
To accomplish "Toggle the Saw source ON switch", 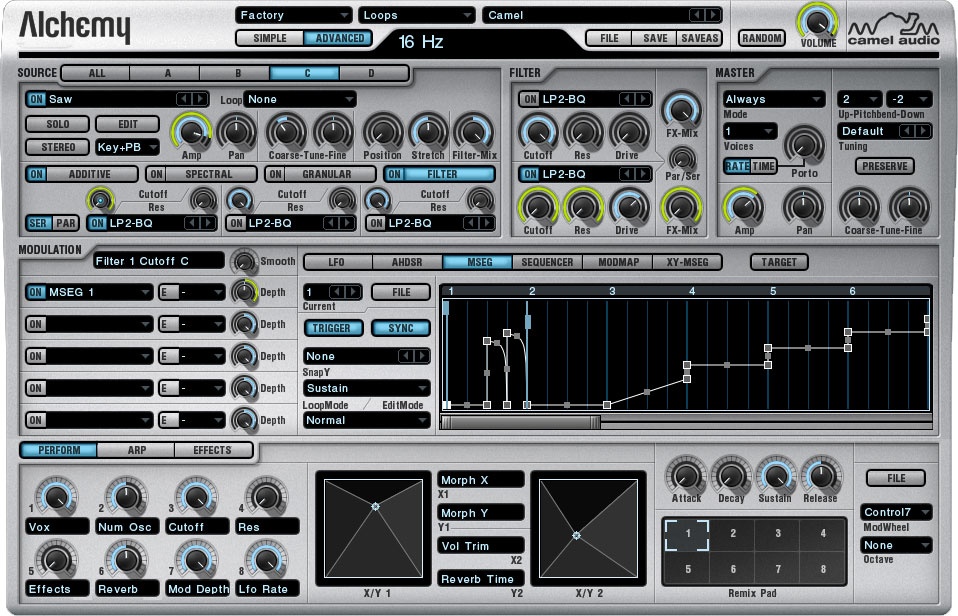I will coord(36,99).
